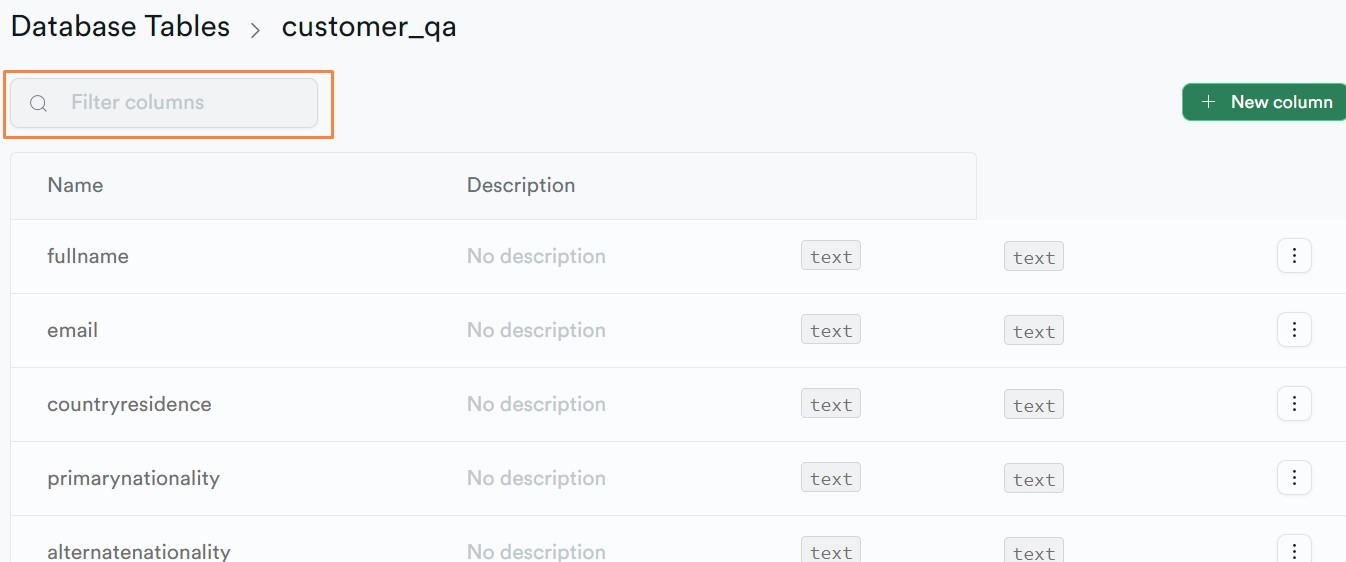The height and width of the screenshot is (562, 1346).
Task: Click the plus icon in New column
Action: [x=1208, y=102]
